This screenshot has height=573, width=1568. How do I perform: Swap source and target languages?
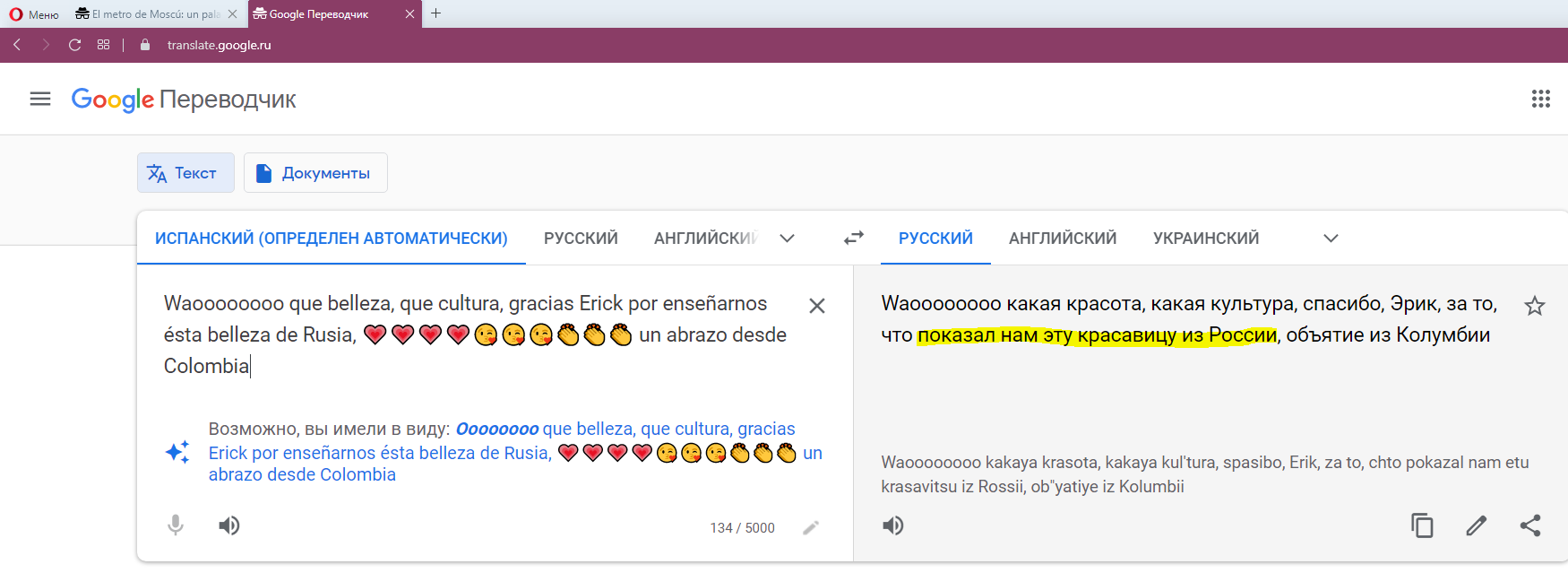point(854,238)
